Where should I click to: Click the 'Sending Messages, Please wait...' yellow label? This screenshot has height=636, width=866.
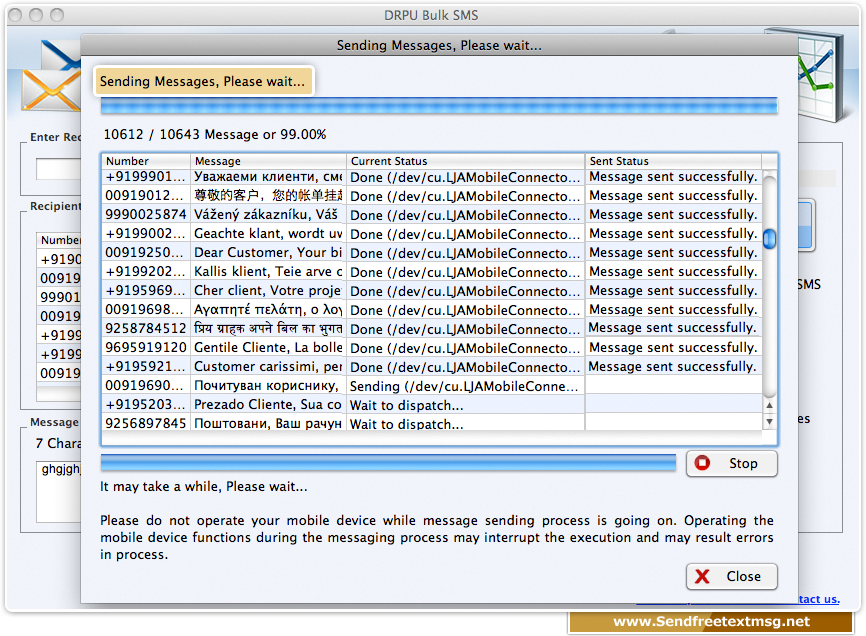point(203,81)
